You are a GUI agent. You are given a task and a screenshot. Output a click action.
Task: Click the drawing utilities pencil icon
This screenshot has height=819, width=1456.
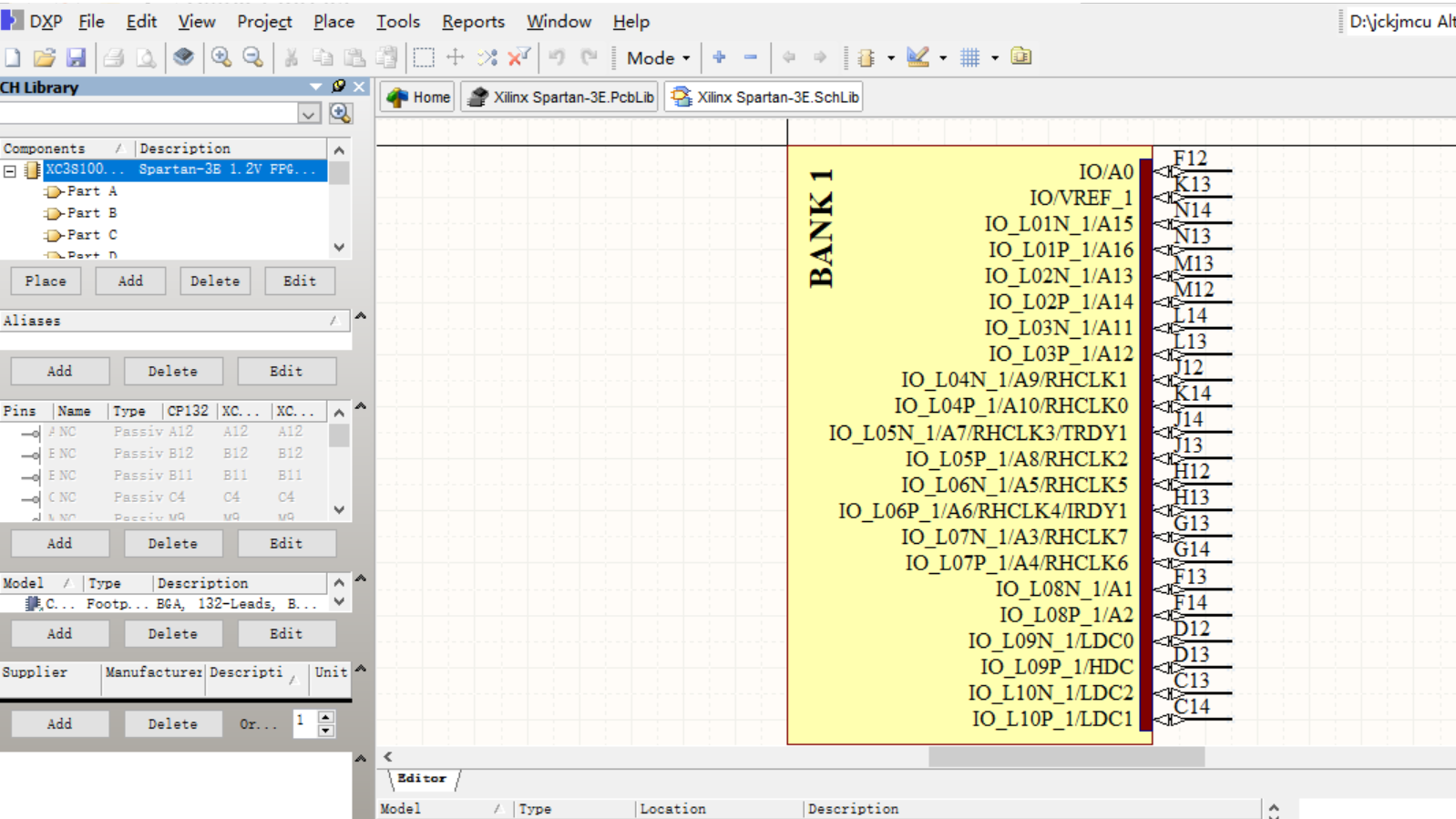[x=918, y=57]
